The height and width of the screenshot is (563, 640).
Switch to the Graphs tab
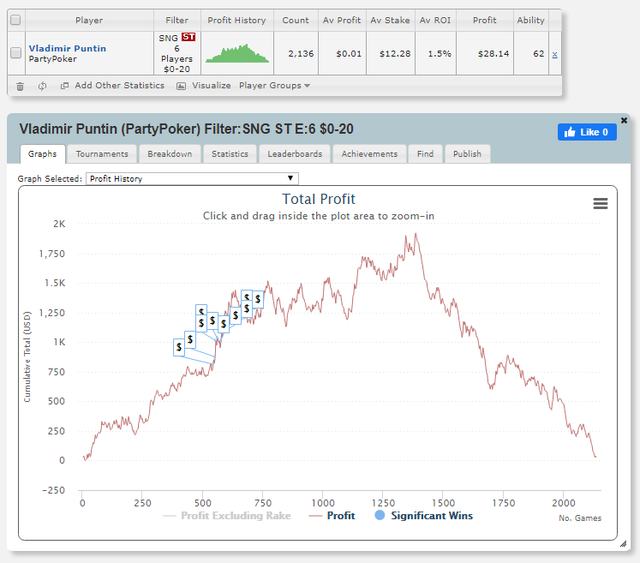coord(42,154)
